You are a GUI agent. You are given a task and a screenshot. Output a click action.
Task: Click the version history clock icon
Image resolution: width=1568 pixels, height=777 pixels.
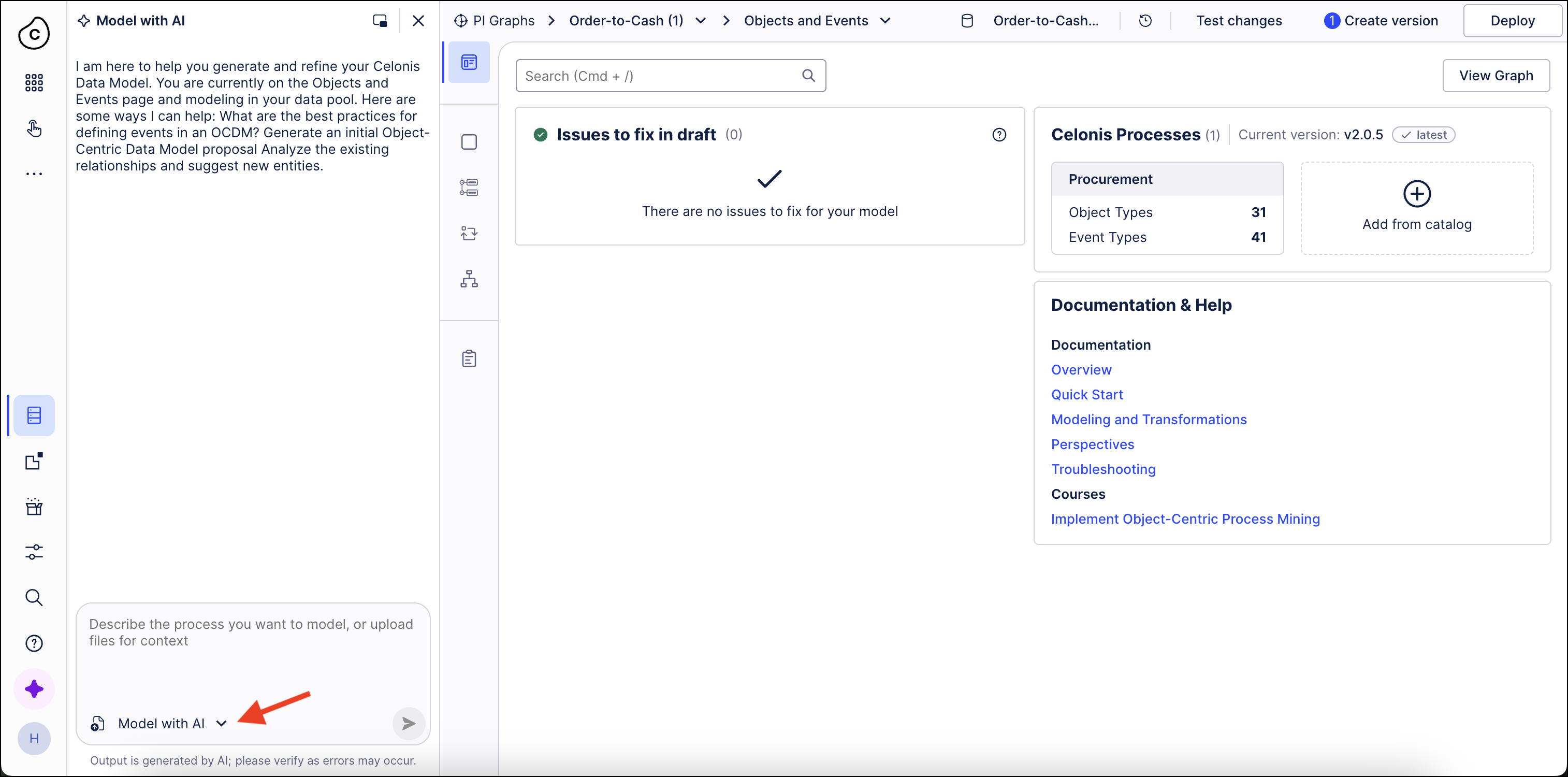pos(1145,21)
